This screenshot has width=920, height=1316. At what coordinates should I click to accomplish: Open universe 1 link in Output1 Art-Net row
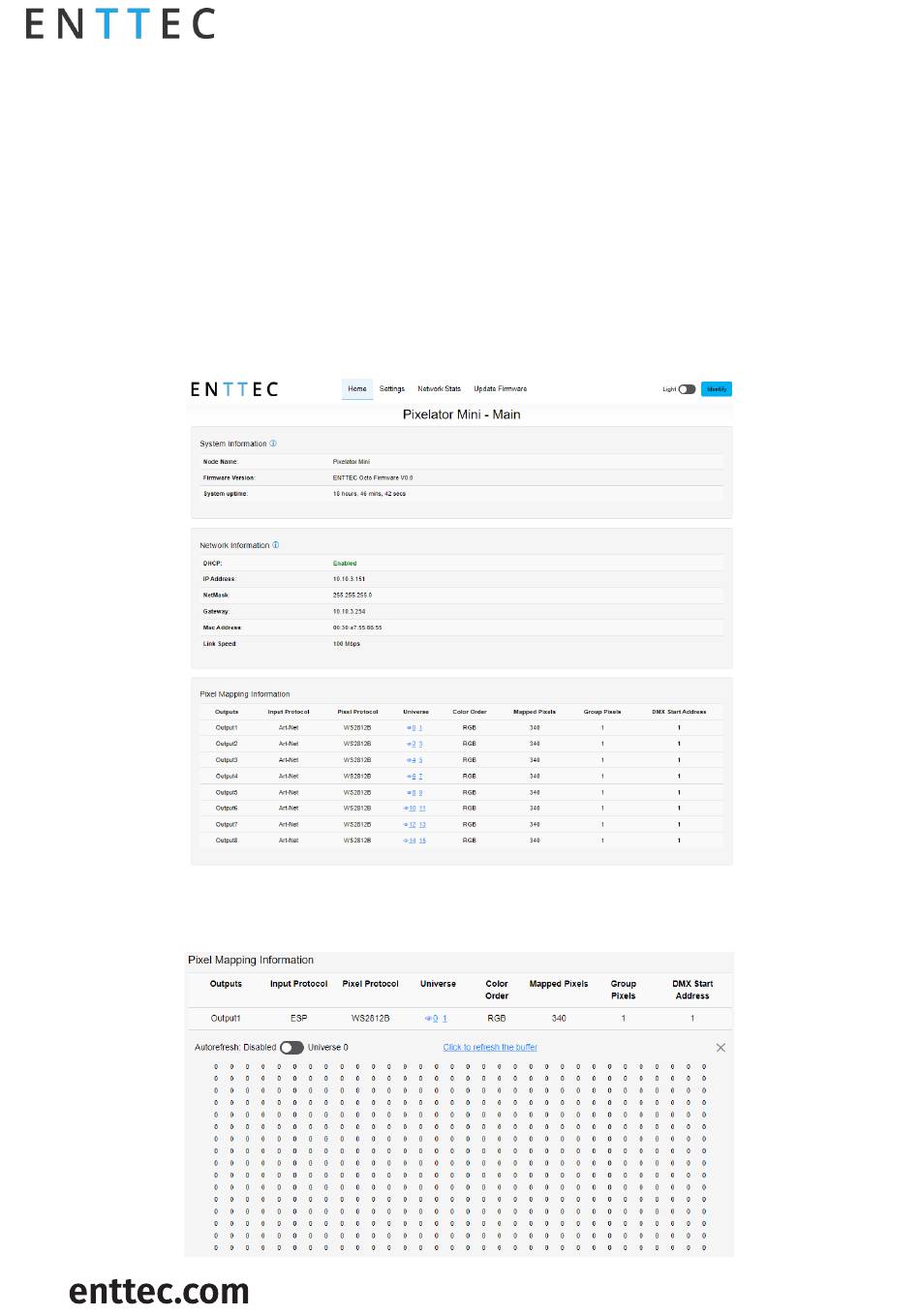pyautogui.click(x=420, y=727)
